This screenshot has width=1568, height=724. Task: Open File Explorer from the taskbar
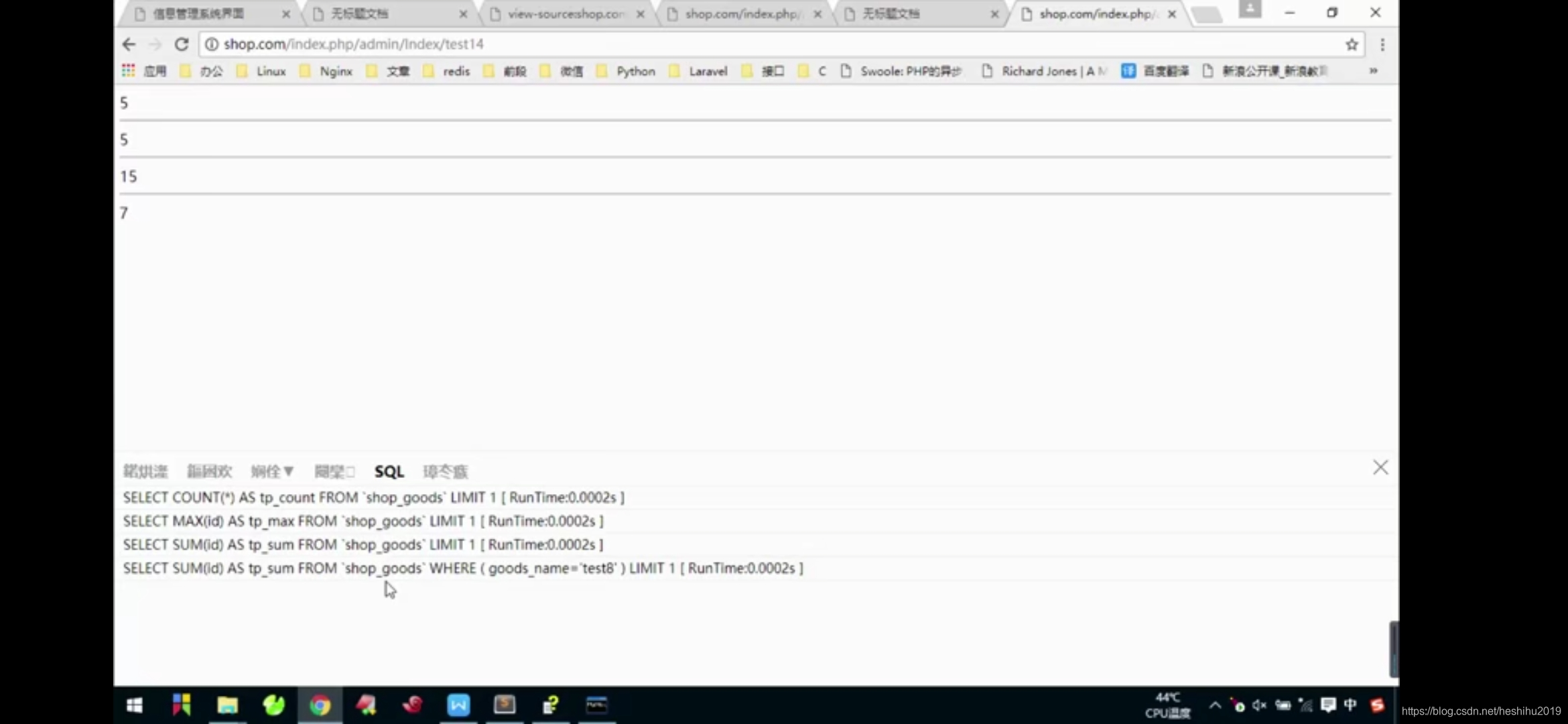coord(228,705)
